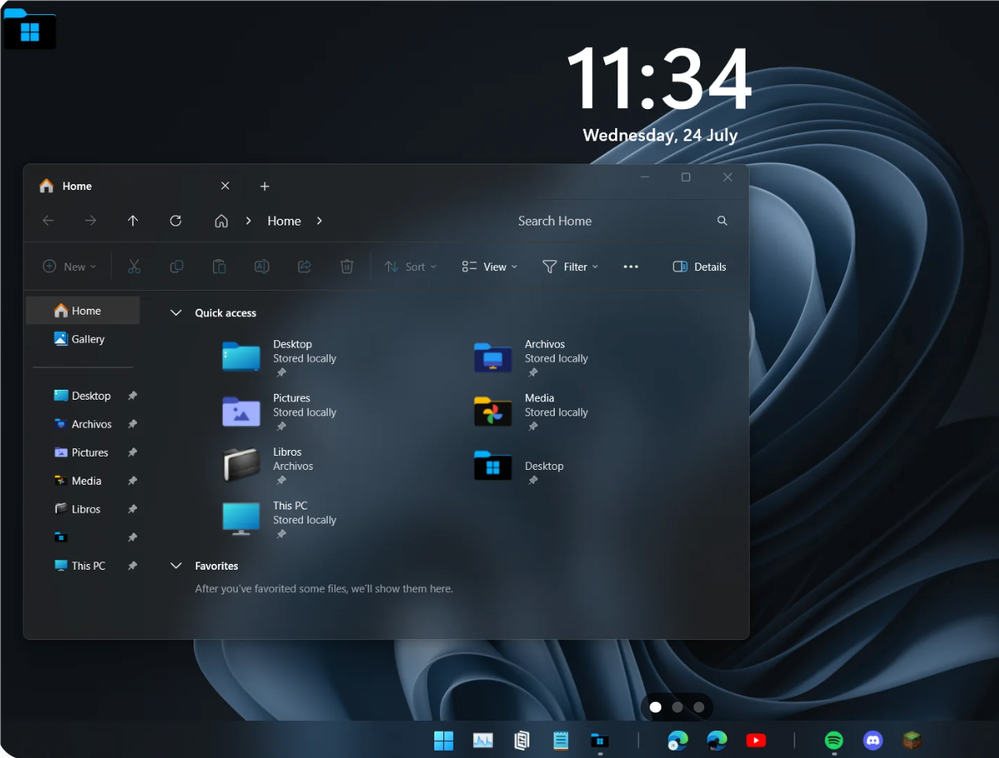Open the View dropdown menu

pyautogui.click(x=489, y=266)
